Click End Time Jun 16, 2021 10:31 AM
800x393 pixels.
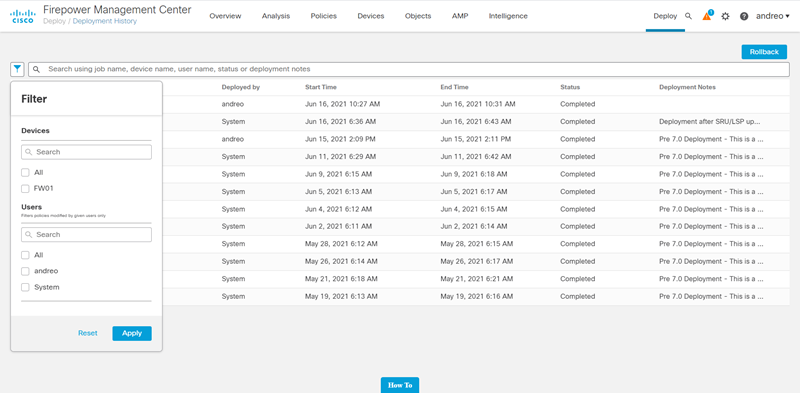(478, 104)
